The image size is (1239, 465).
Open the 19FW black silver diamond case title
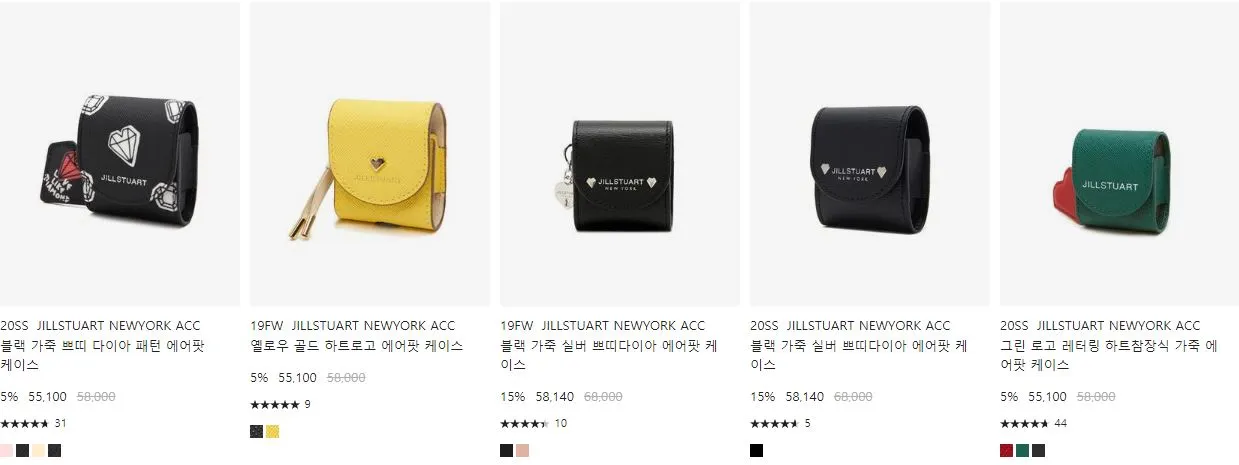click(609, 355)
